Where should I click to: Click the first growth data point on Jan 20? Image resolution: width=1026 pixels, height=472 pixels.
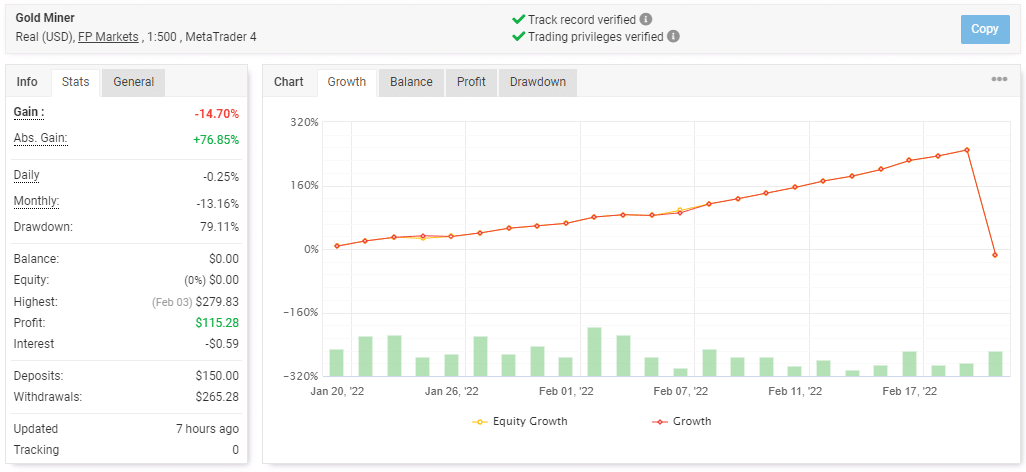click(336, 246)
